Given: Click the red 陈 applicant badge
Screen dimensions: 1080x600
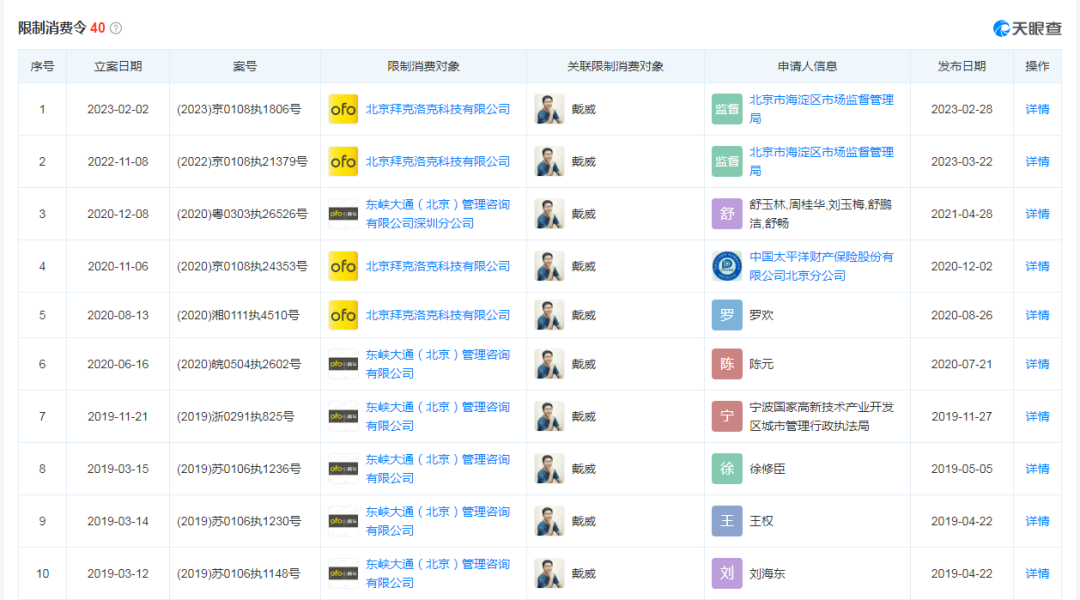Looking at the screenshot, I should [727, 364].
